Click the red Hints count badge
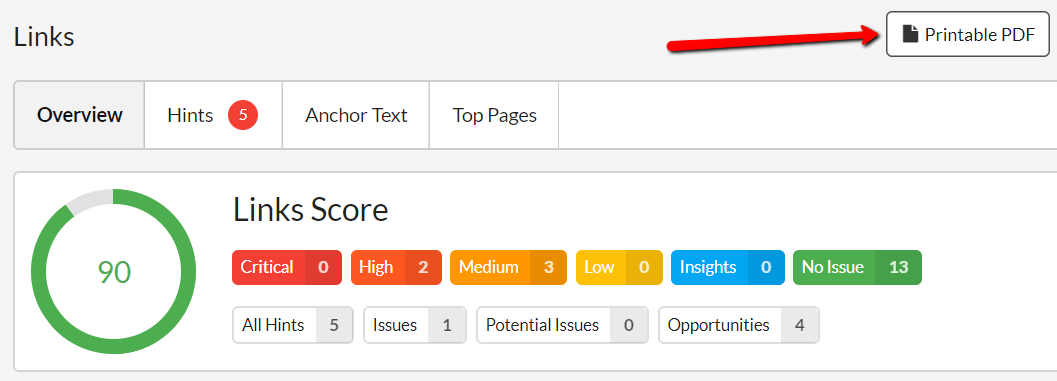The image size is (1057, 381). click(x=243, y=115)
